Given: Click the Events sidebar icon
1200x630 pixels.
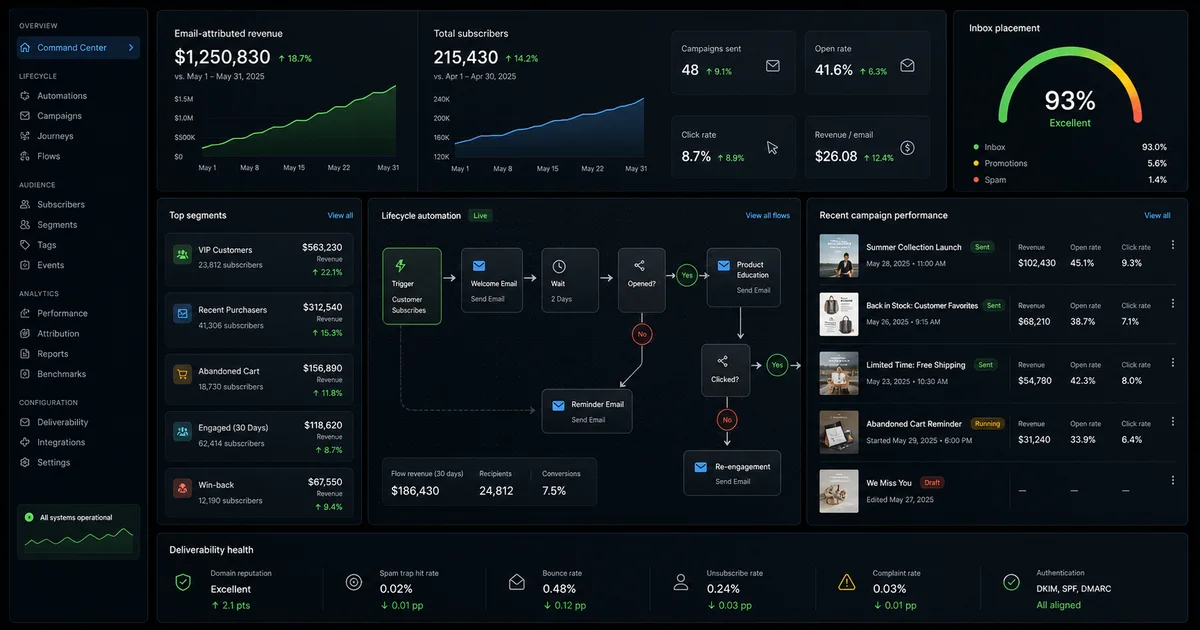Looking at the screenshot, I should coord(25,265).
